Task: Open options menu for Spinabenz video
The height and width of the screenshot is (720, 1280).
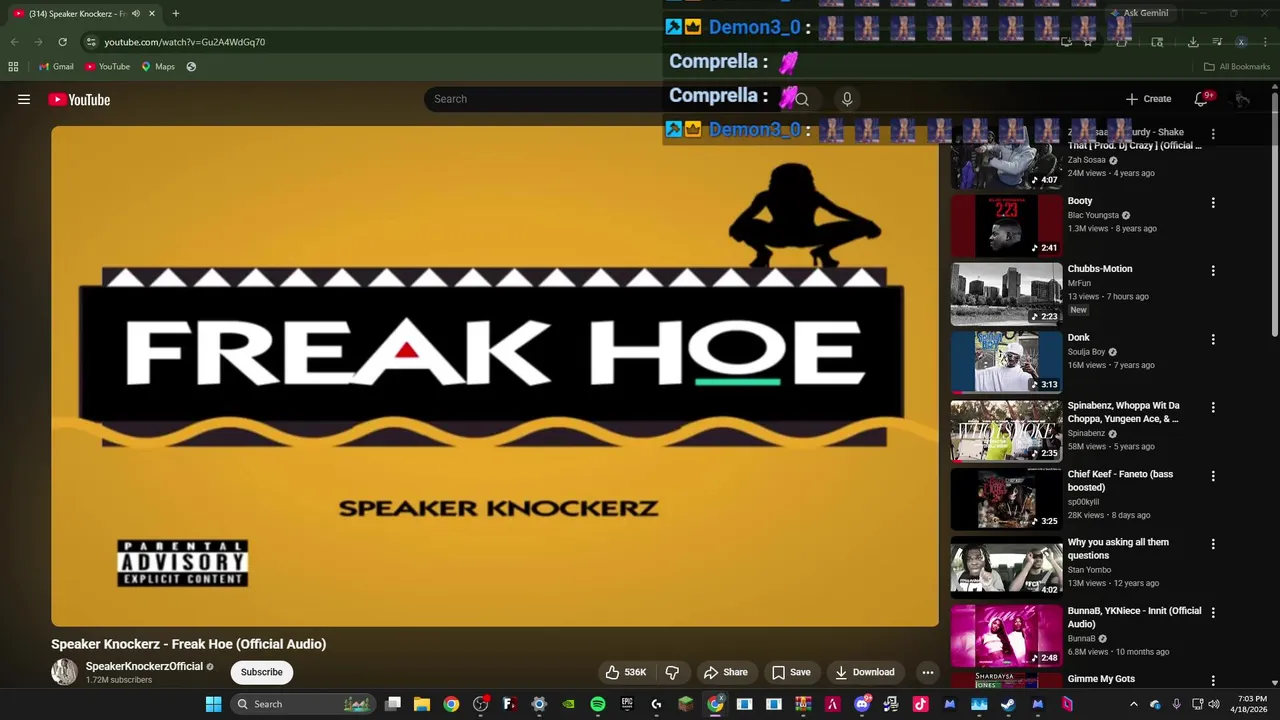Action: tap(1213, 408)
